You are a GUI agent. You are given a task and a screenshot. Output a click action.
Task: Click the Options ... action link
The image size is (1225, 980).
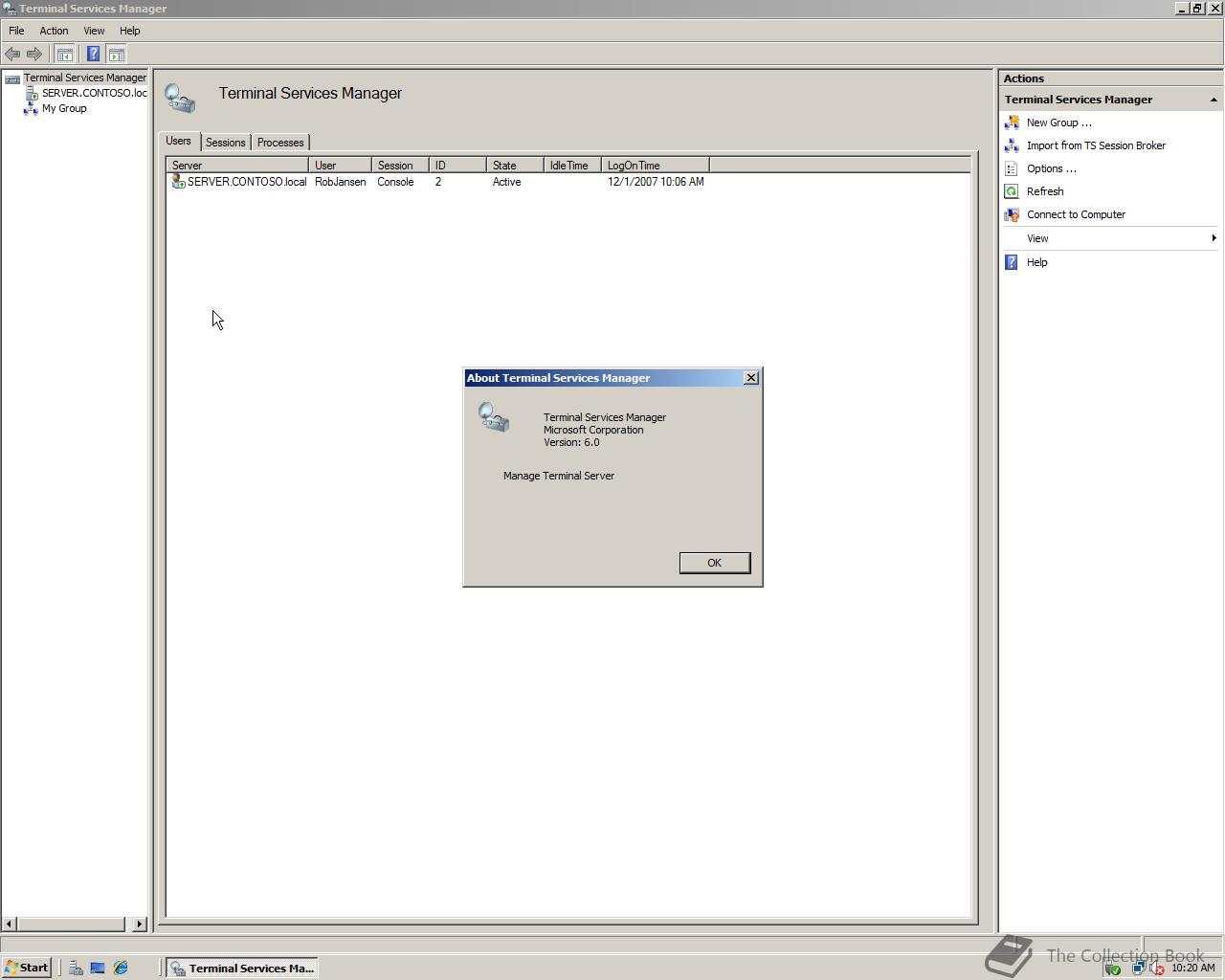click(1051, 168)
